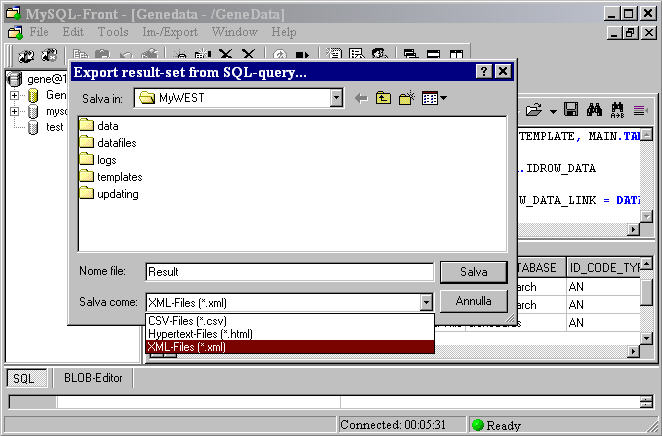Go up one folder level
The height and width of the screenshot is (436, 662).
(x=383, y=98)
